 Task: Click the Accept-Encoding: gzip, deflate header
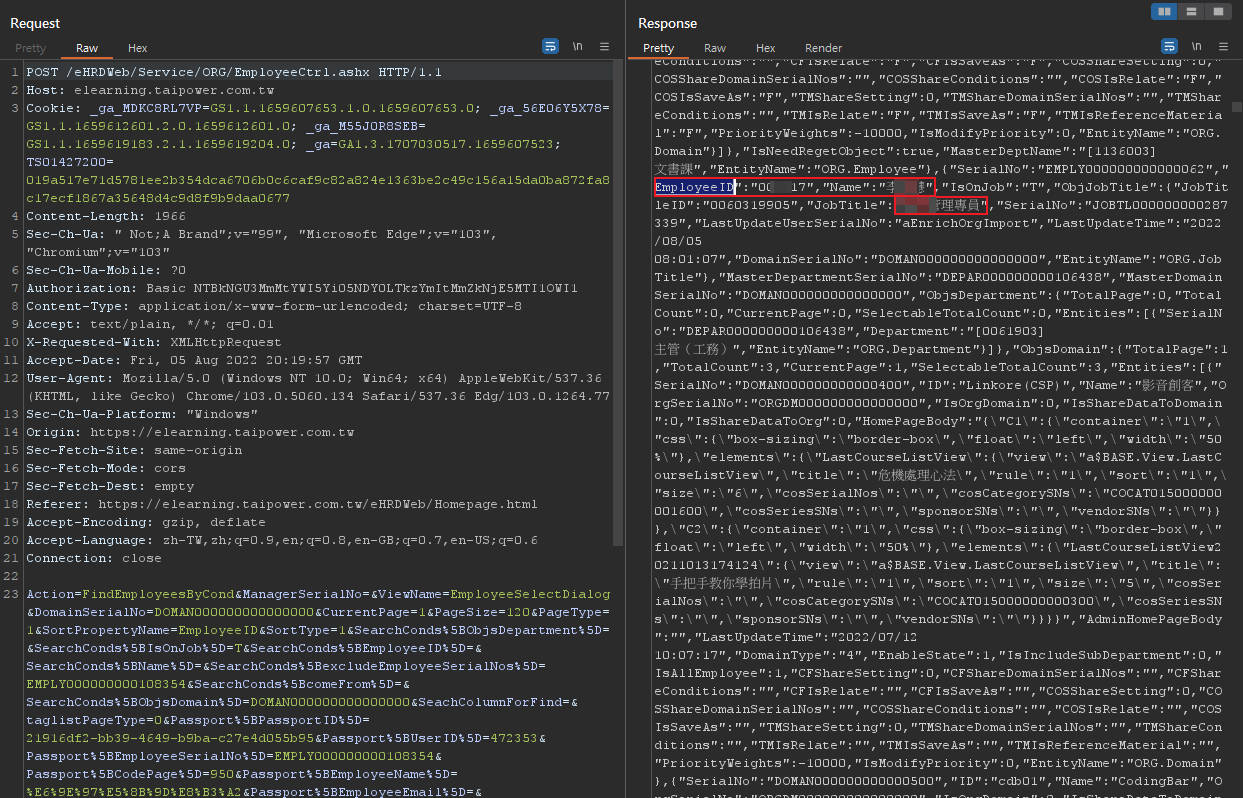point(146,522)
